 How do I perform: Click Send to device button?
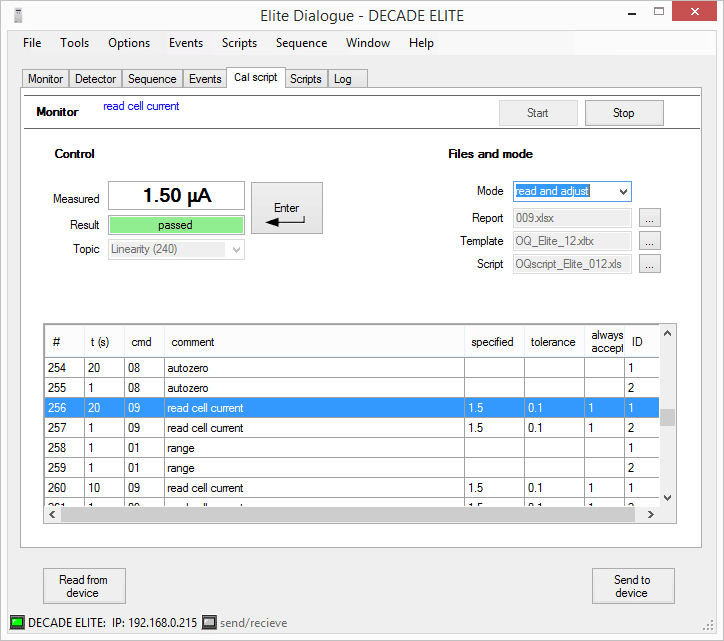coord(633,586)
